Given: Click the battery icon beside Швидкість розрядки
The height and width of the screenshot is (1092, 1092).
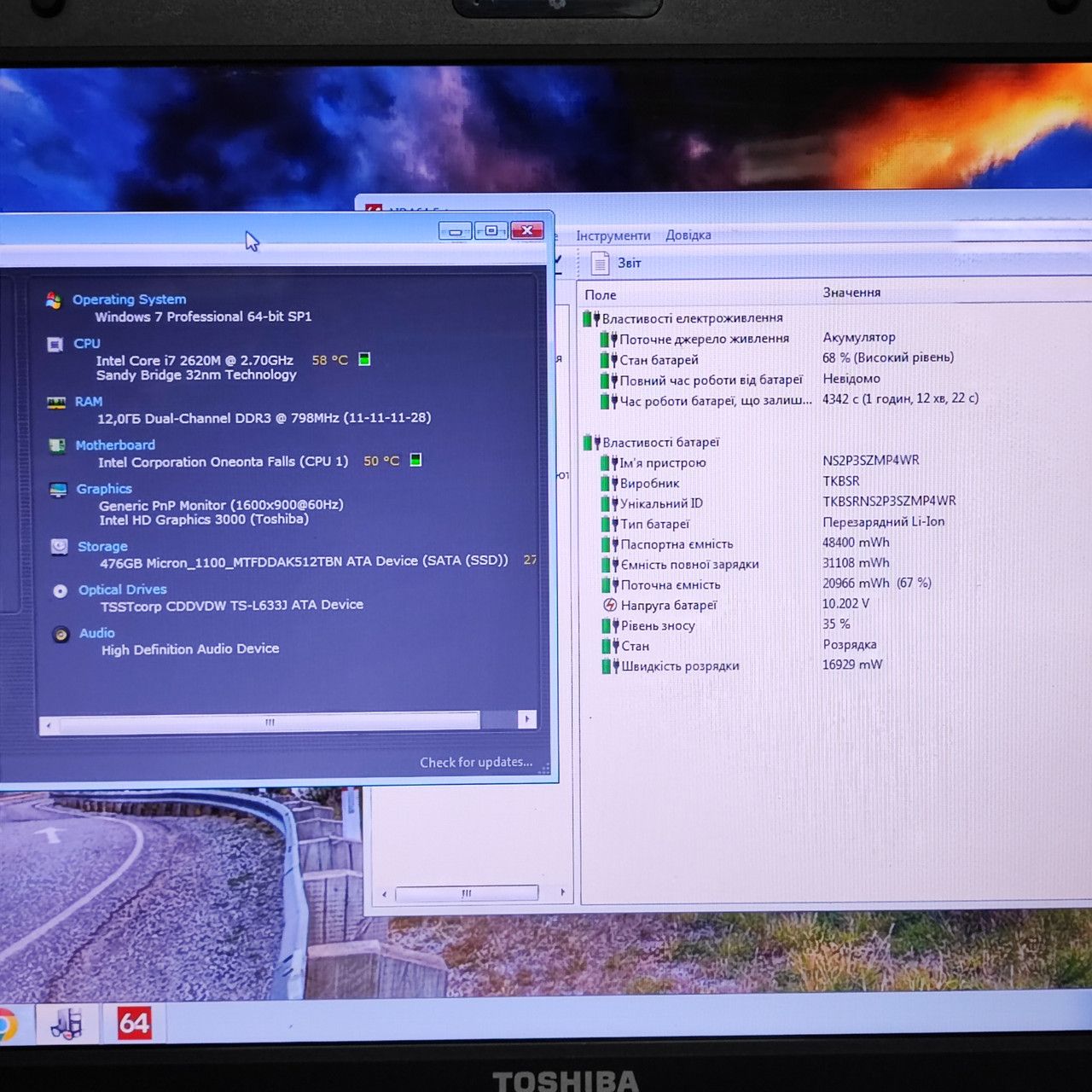Looking at the screenshot, I should coord(609,666).
